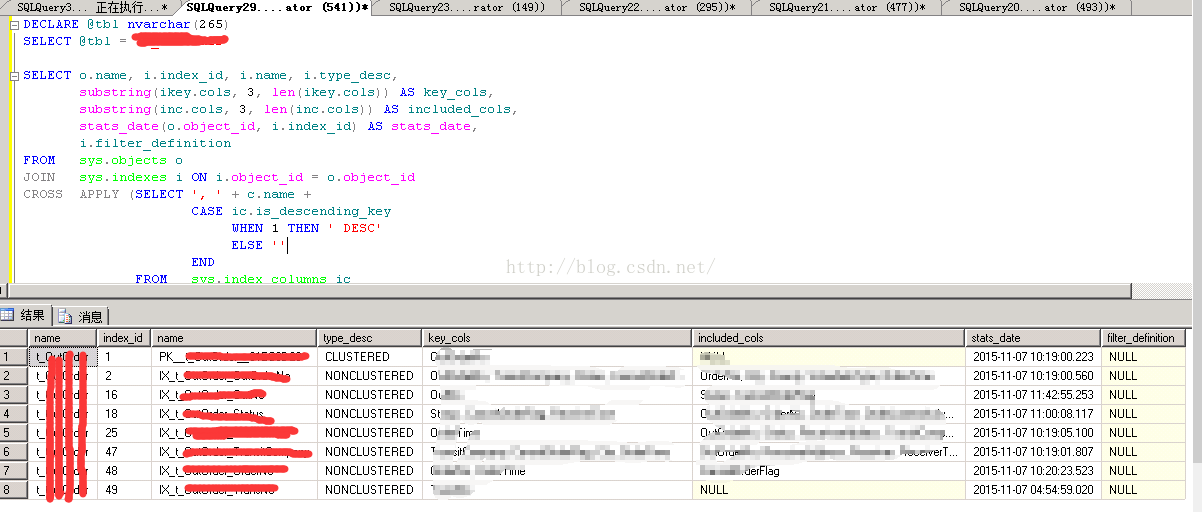The width and height of the screenshot is (1202, 512).
Task: Click index_id cell with value 48
Action: pyautogui.click(x=124, y=470)
